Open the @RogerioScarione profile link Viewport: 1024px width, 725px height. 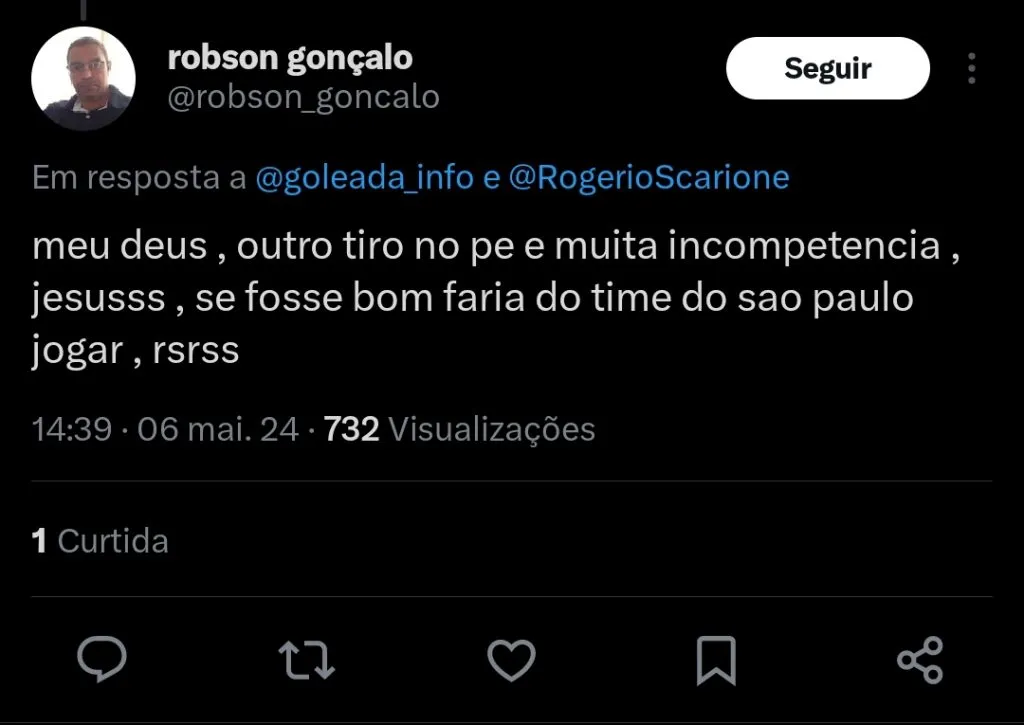[649, 178]
